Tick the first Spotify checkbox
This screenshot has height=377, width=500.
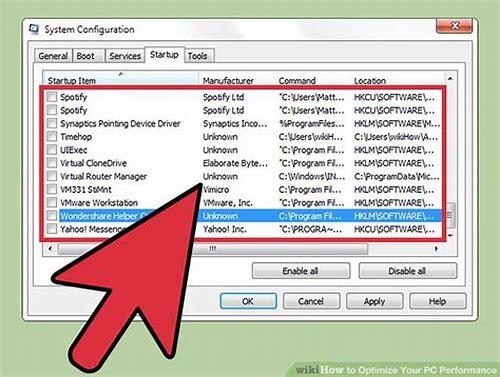click(x=52, y=97)
